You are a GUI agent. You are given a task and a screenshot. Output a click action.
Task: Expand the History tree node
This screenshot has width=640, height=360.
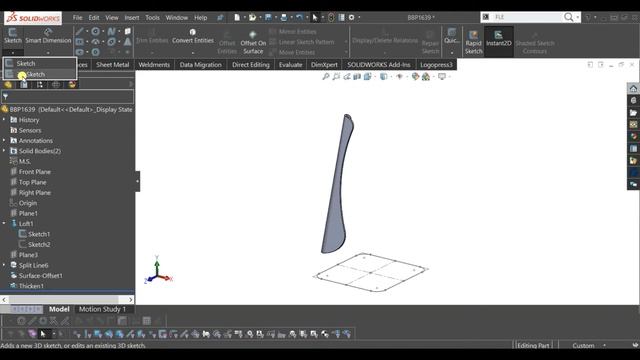point(4,120)
